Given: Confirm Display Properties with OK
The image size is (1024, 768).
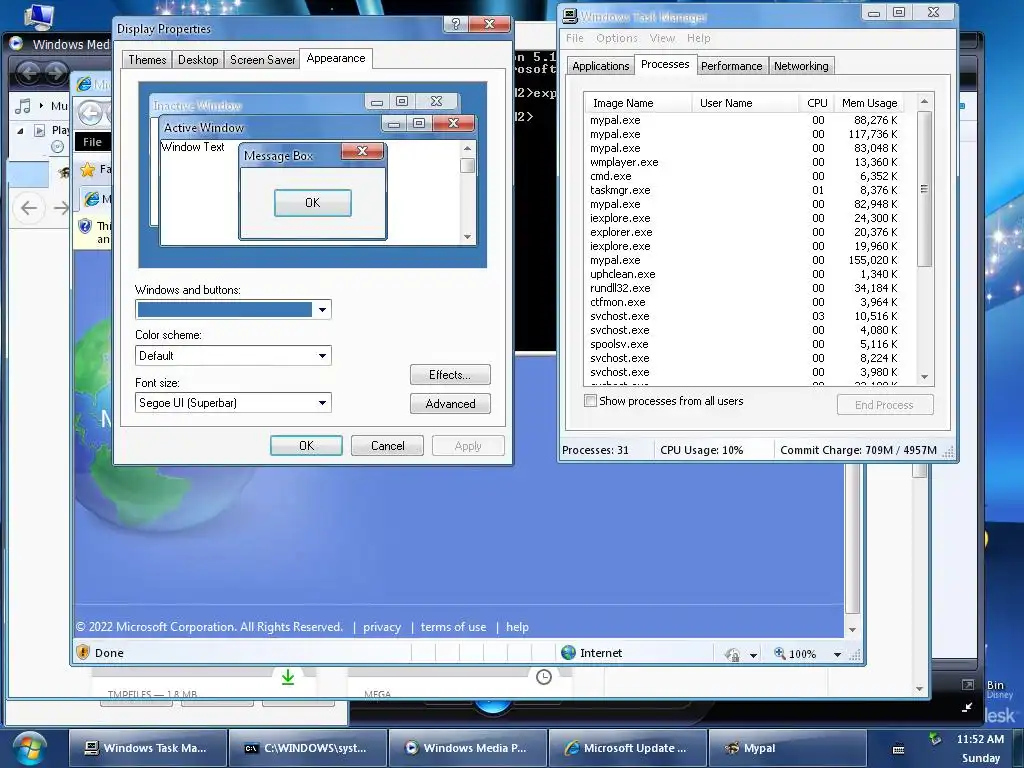Looking at the screenshot, I should (x=306, y=445).
